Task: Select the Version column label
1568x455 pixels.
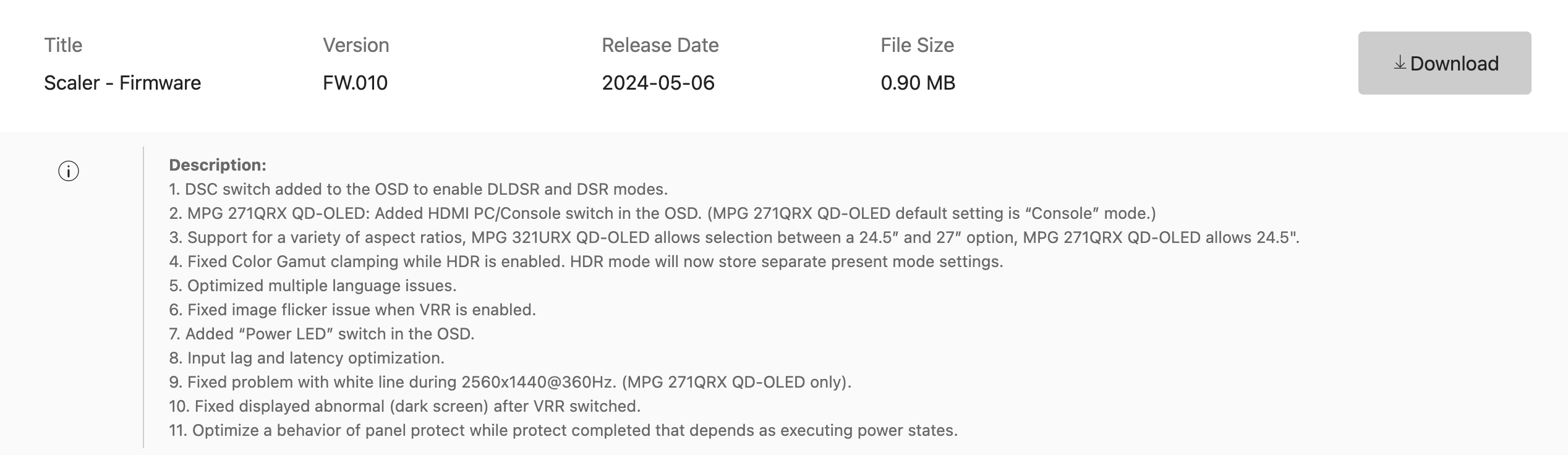Action: 356,45
